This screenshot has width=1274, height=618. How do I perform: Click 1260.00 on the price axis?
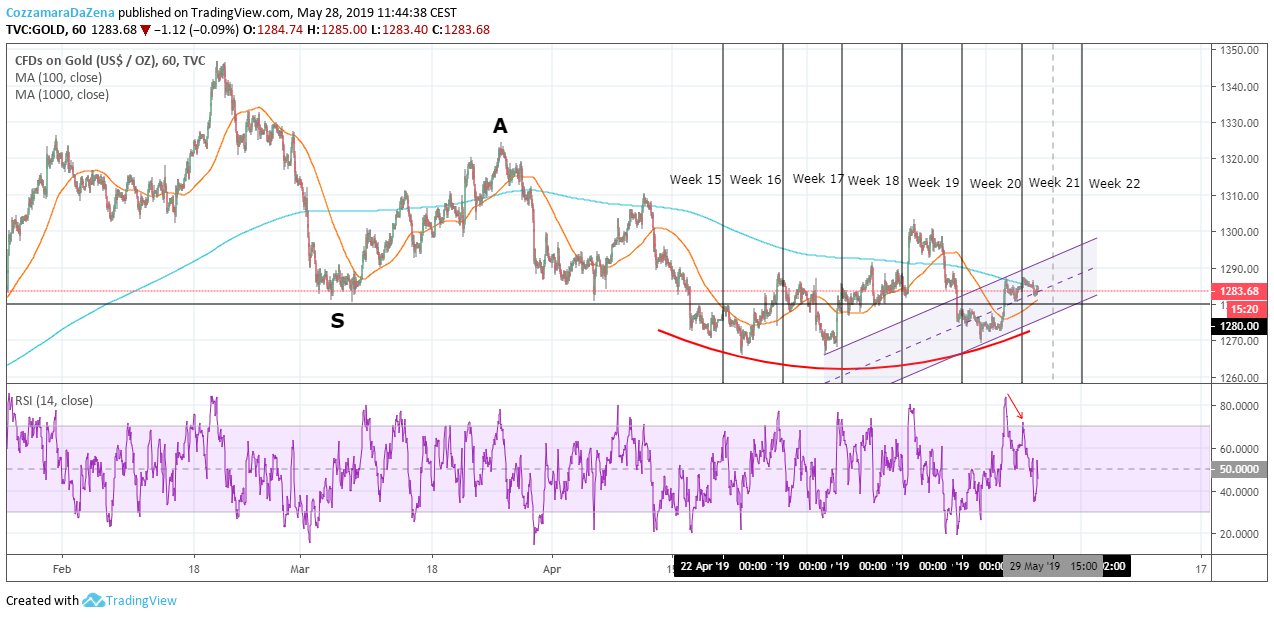pyautogui.click(x=1237, y=378)
